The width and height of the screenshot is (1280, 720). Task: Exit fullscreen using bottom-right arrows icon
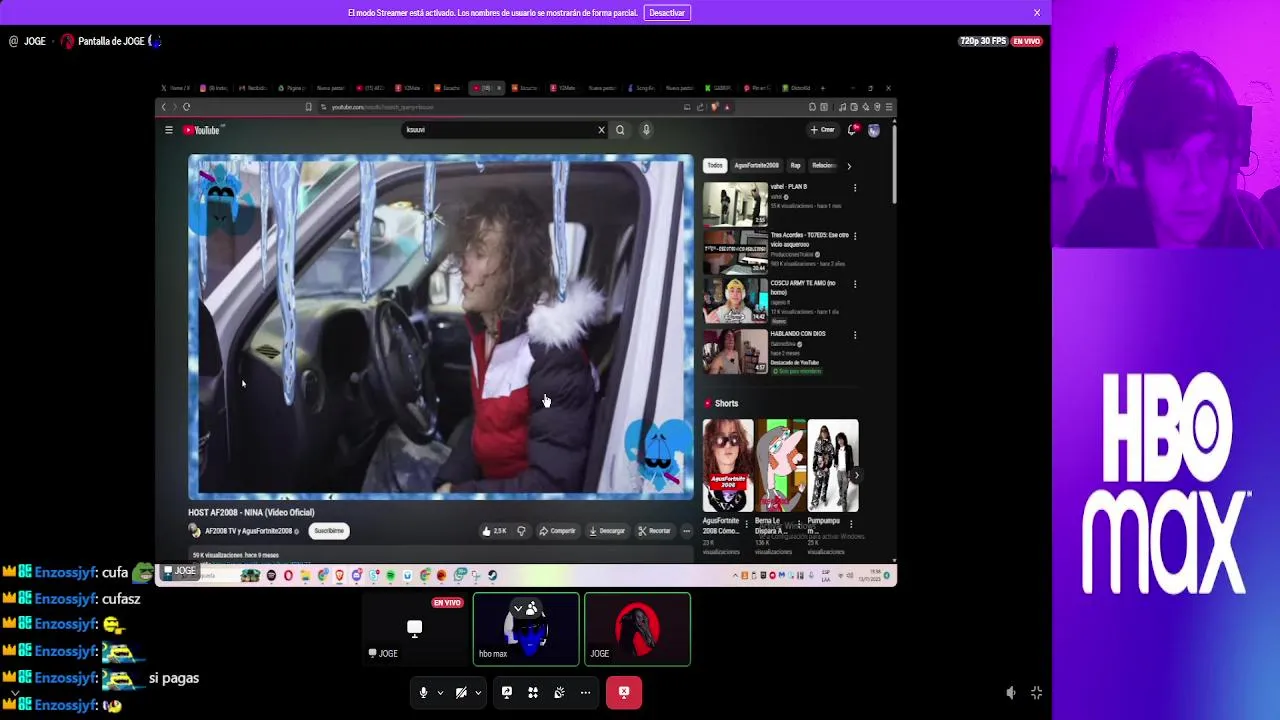[x=1036, y=692]
